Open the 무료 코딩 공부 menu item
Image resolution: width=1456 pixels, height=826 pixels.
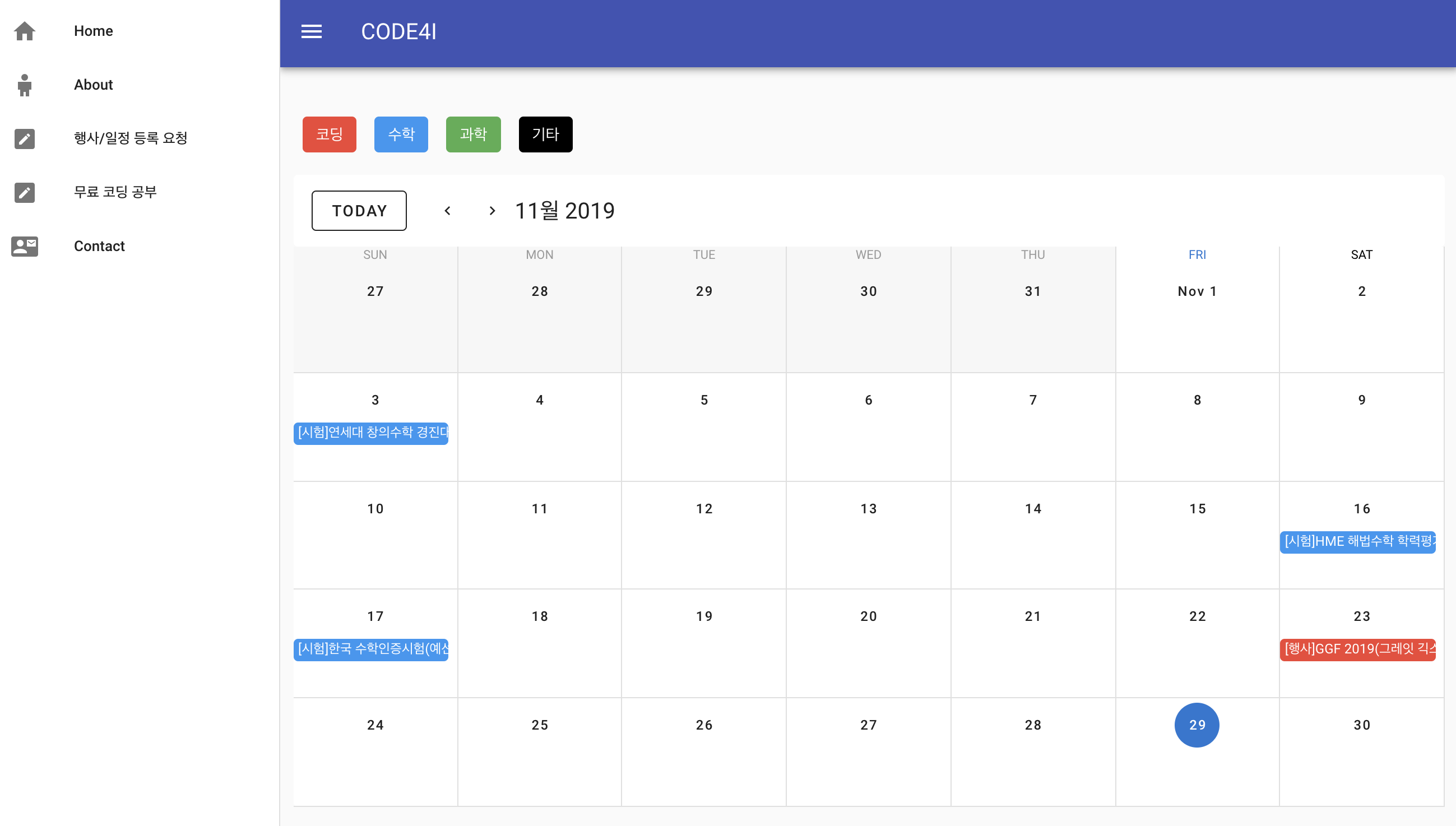tap(115, 192)
